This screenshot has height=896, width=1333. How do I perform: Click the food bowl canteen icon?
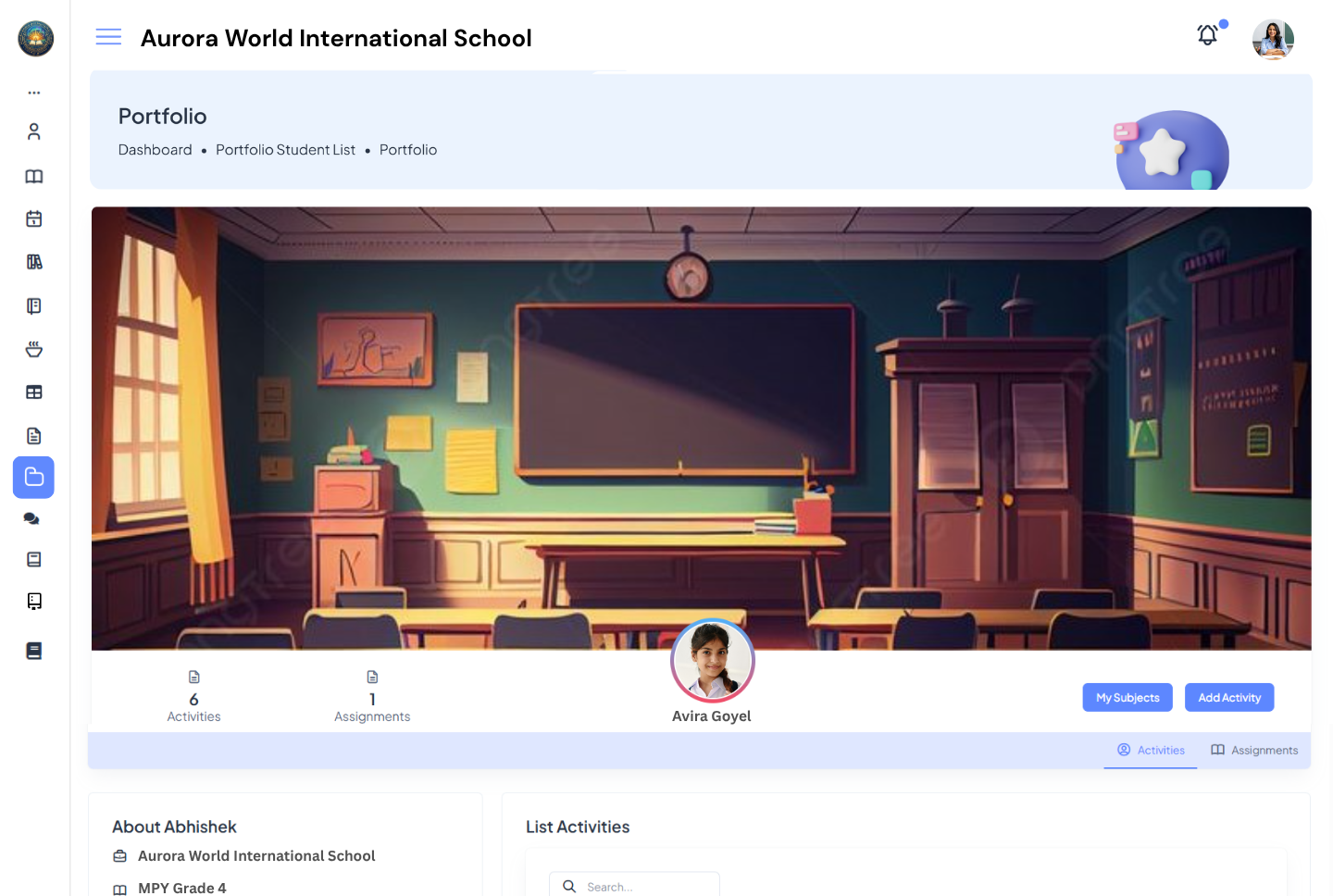pyautogui.click(x=33, y=349)
